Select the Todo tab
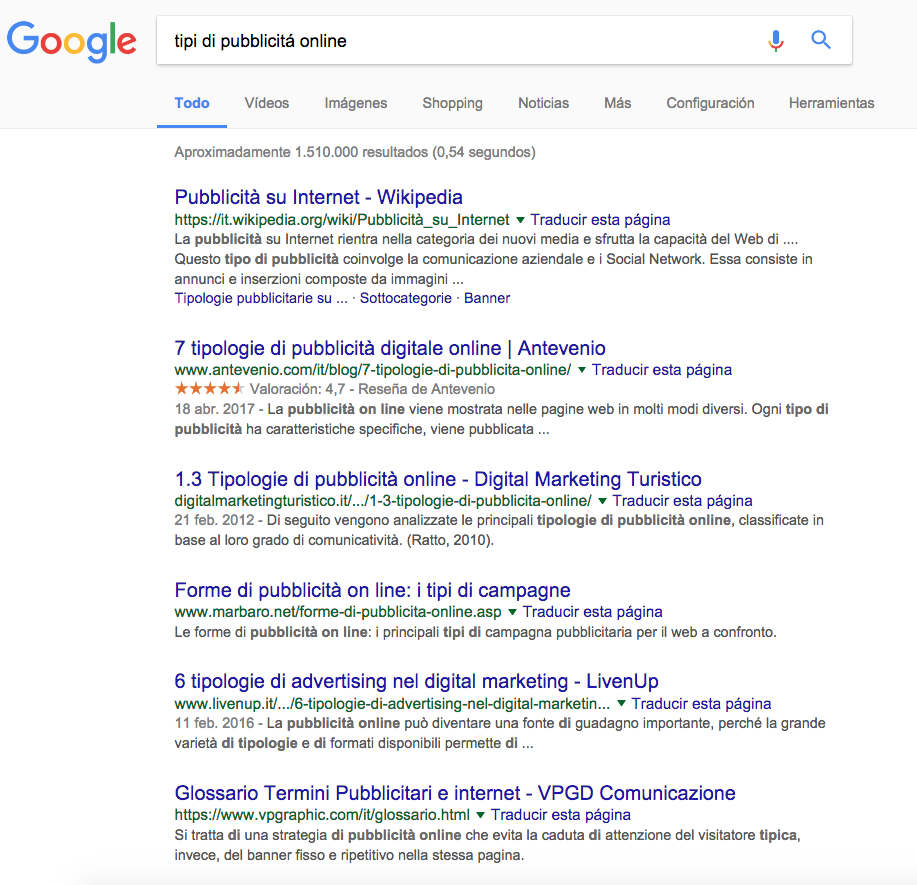Screen dimensions: 917x885 192,103
